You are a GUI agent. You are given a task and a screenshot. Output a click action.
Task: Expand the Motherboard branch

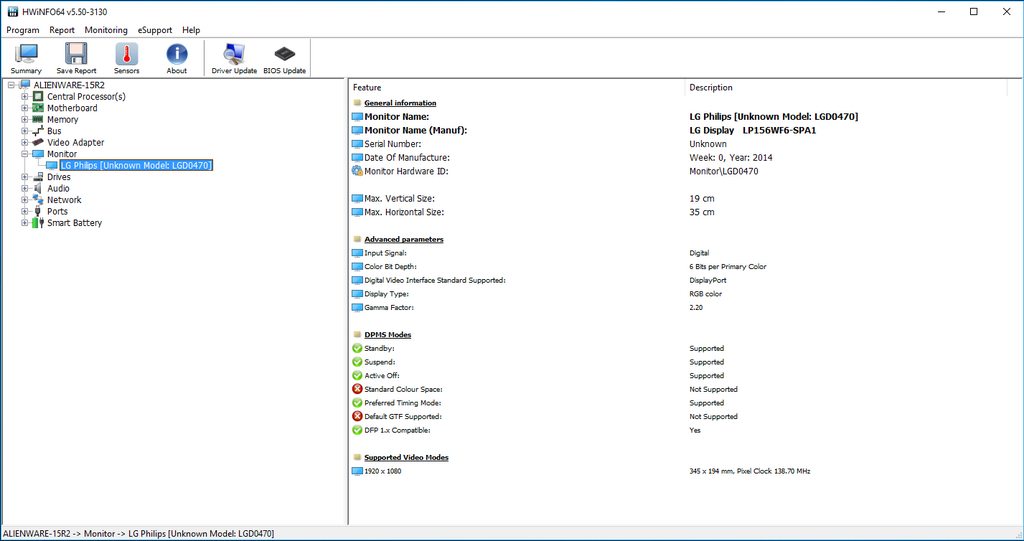25,108
